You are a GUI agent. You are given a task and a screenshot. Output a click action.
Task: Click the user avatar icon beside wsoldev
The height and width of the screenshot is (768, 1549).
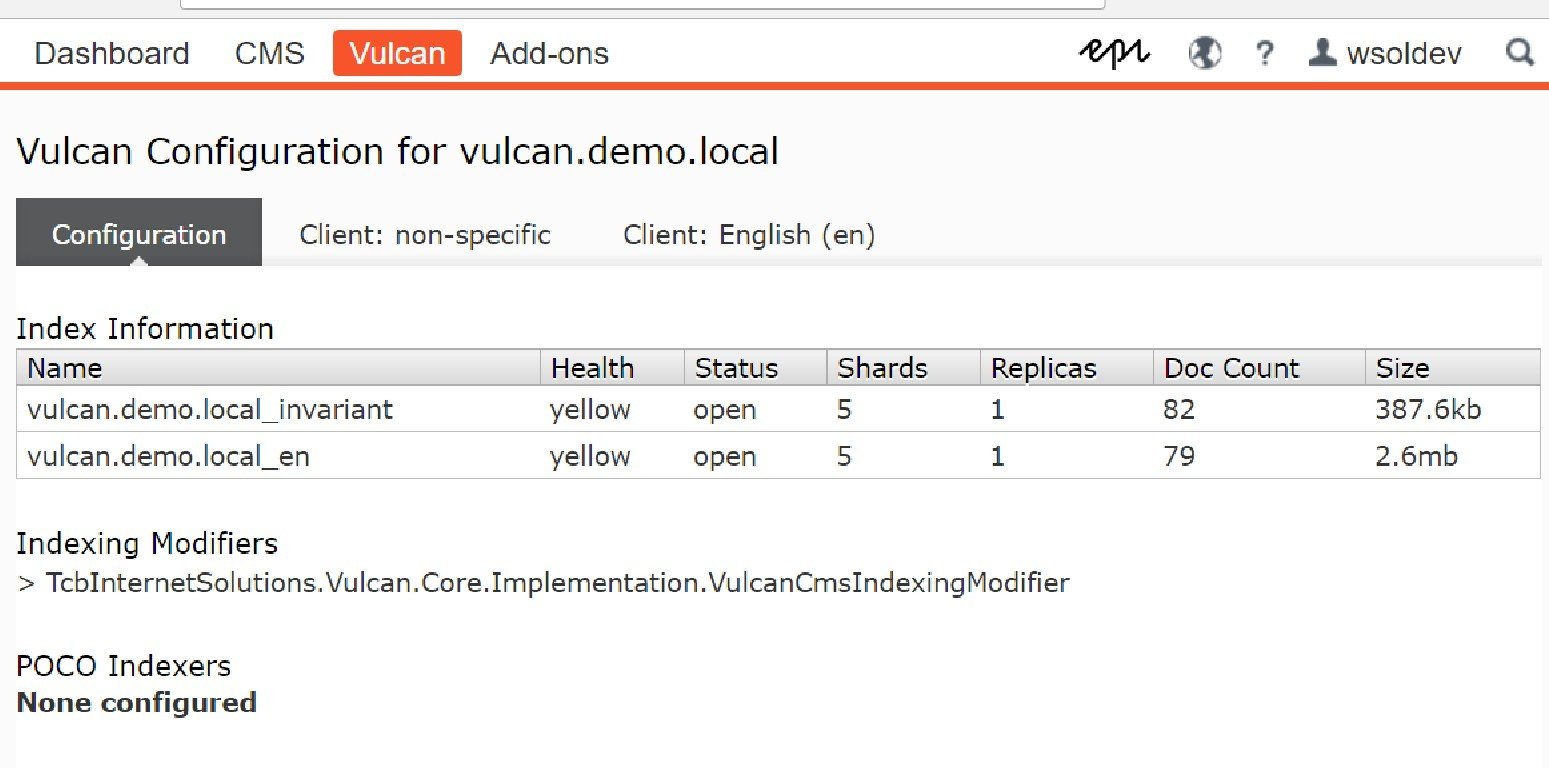1322,52
